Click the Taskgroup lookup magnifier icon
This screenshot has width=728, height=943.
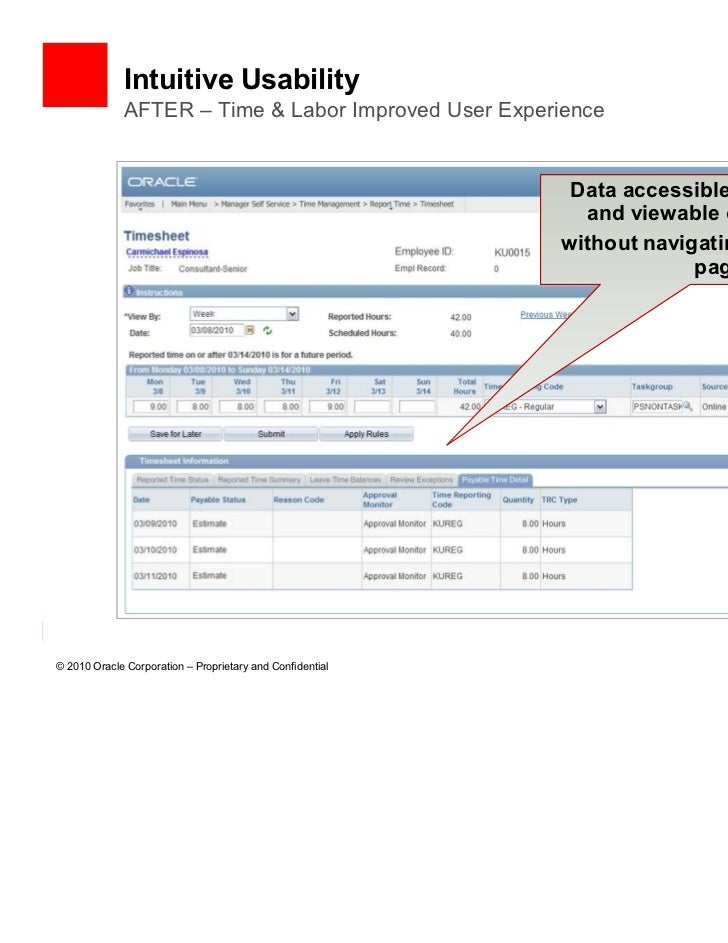click(x=687, y=407)
